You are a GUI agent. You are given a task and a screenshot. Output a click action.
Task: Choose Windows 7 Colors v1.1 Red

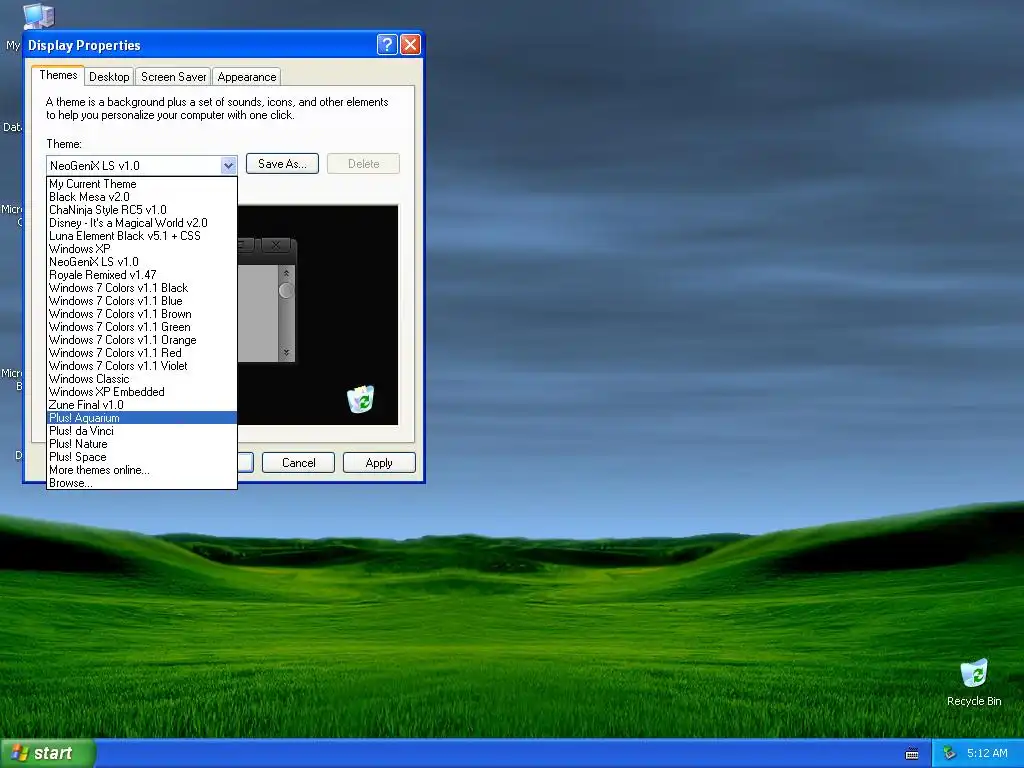[x=142, y=353]
